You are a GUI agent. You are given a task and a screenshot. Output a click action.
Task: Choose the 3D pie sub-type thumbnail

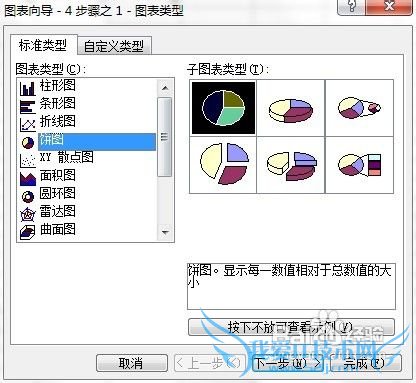(291, 108)
